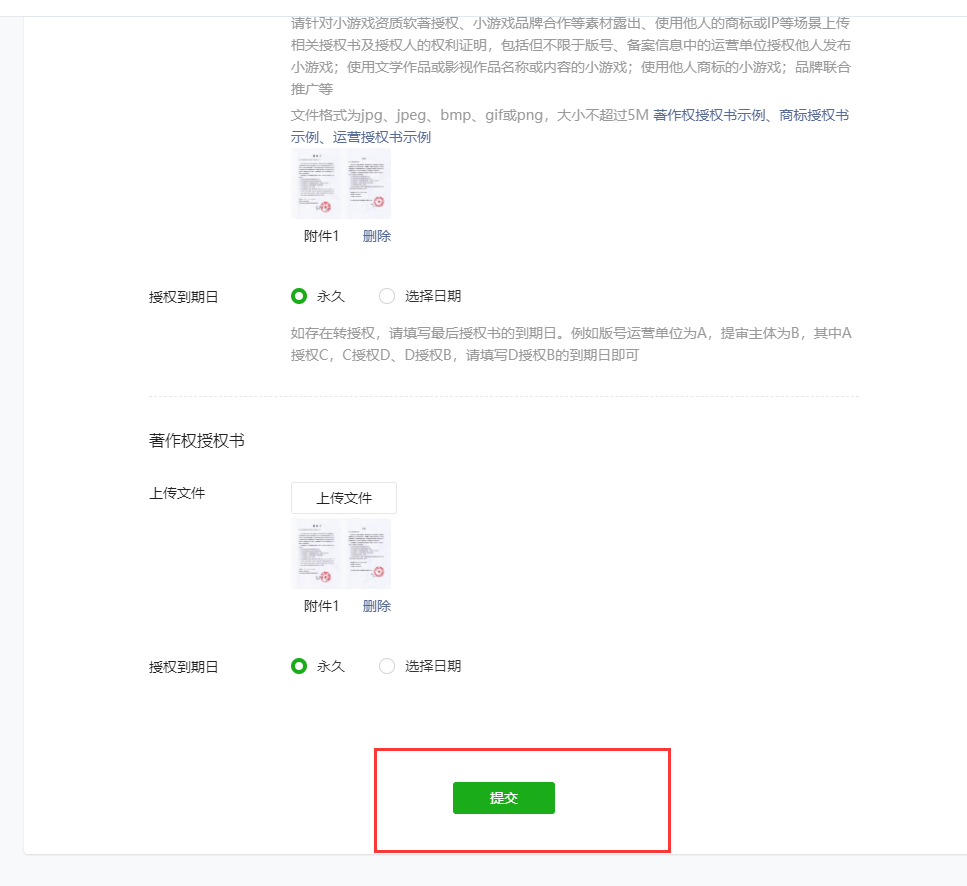Preview first page thumbnail under 著作权授权书
Screen dimensions: 967x886
tap(315, 554)
